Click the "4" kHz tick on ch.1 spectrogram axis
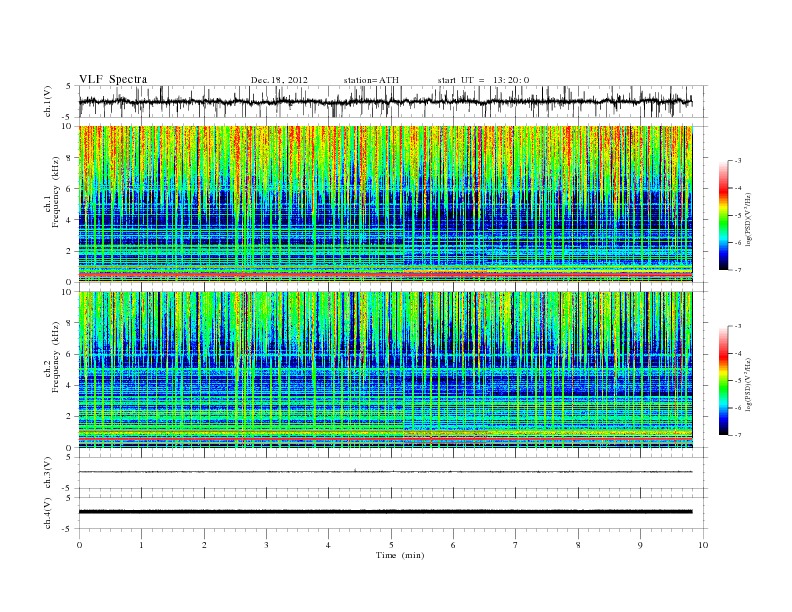Viewport: 792px width, 612px height. click(x=69, y=220)
